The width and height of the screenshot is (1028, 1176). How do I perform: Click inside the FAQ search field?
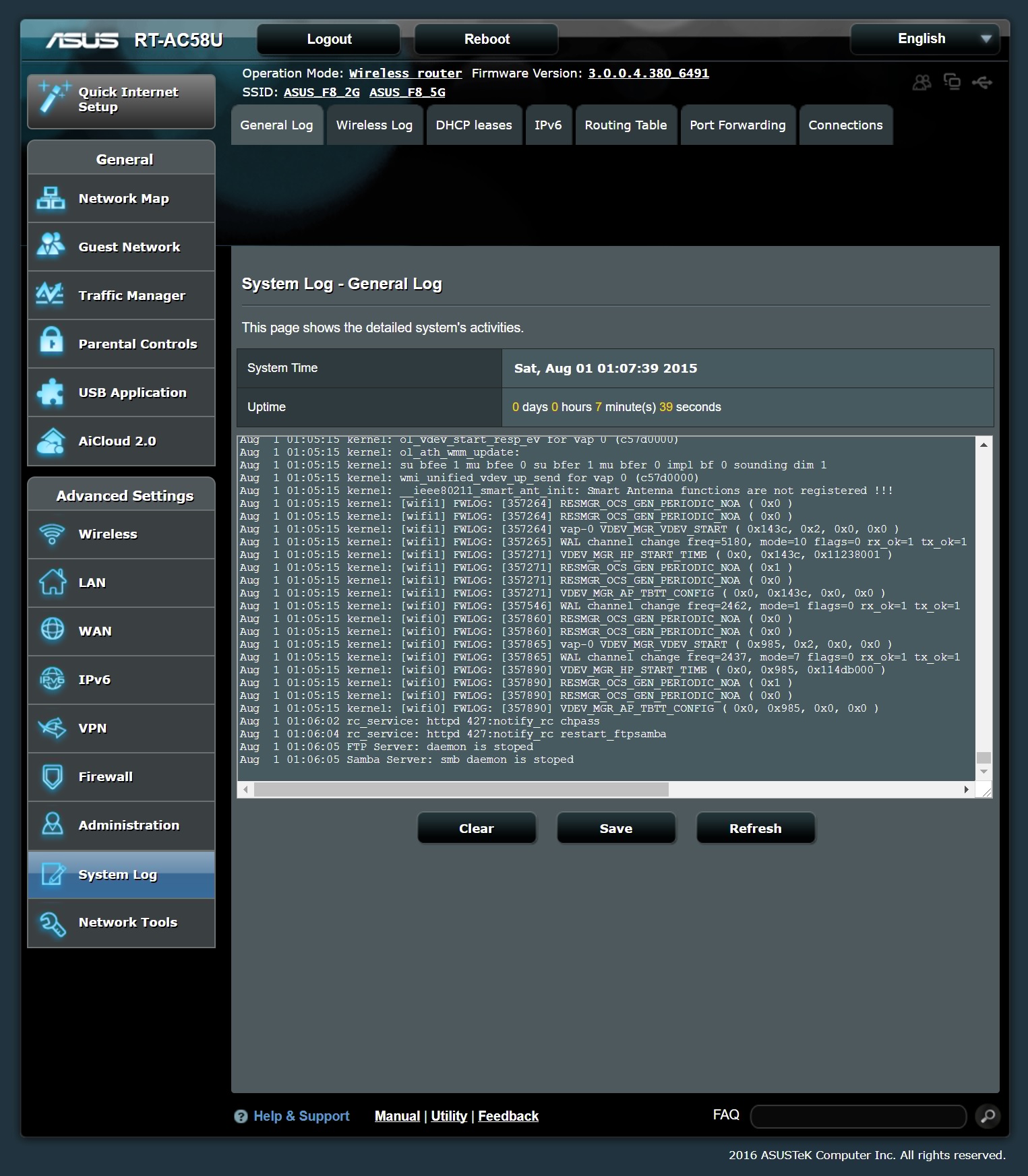coord(859,1116)
